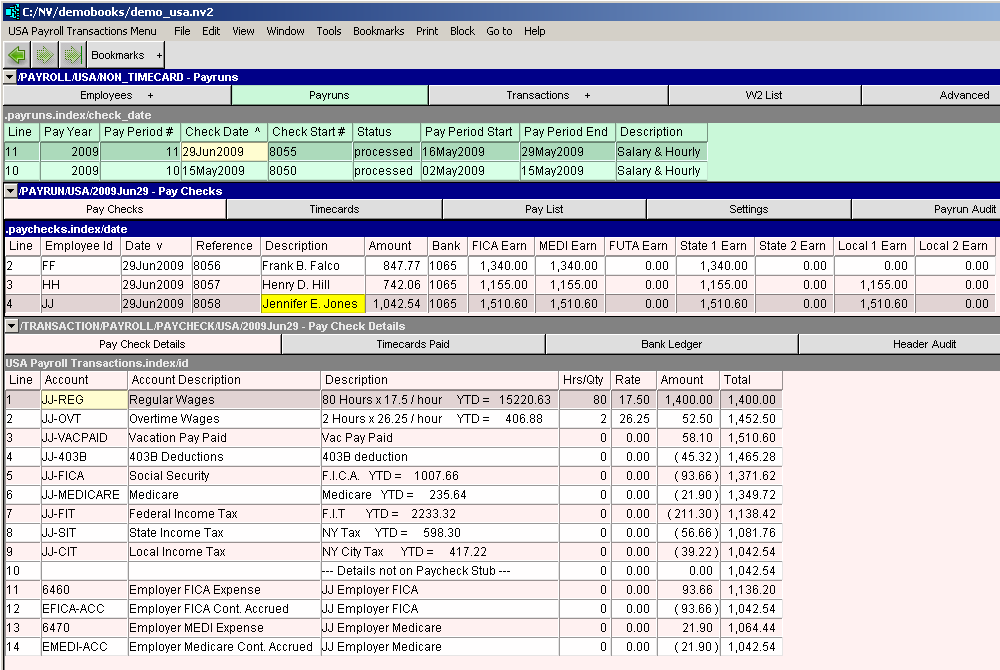Open the Bookmarks toolbar dropdown

coord(126,55)
